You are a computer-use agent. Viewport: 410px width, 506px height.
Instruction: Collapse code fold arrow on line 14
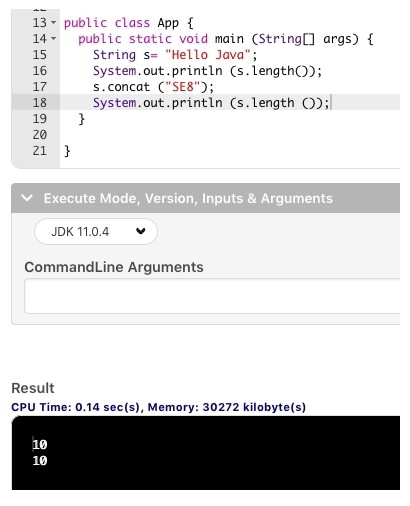tap(53, 39)
